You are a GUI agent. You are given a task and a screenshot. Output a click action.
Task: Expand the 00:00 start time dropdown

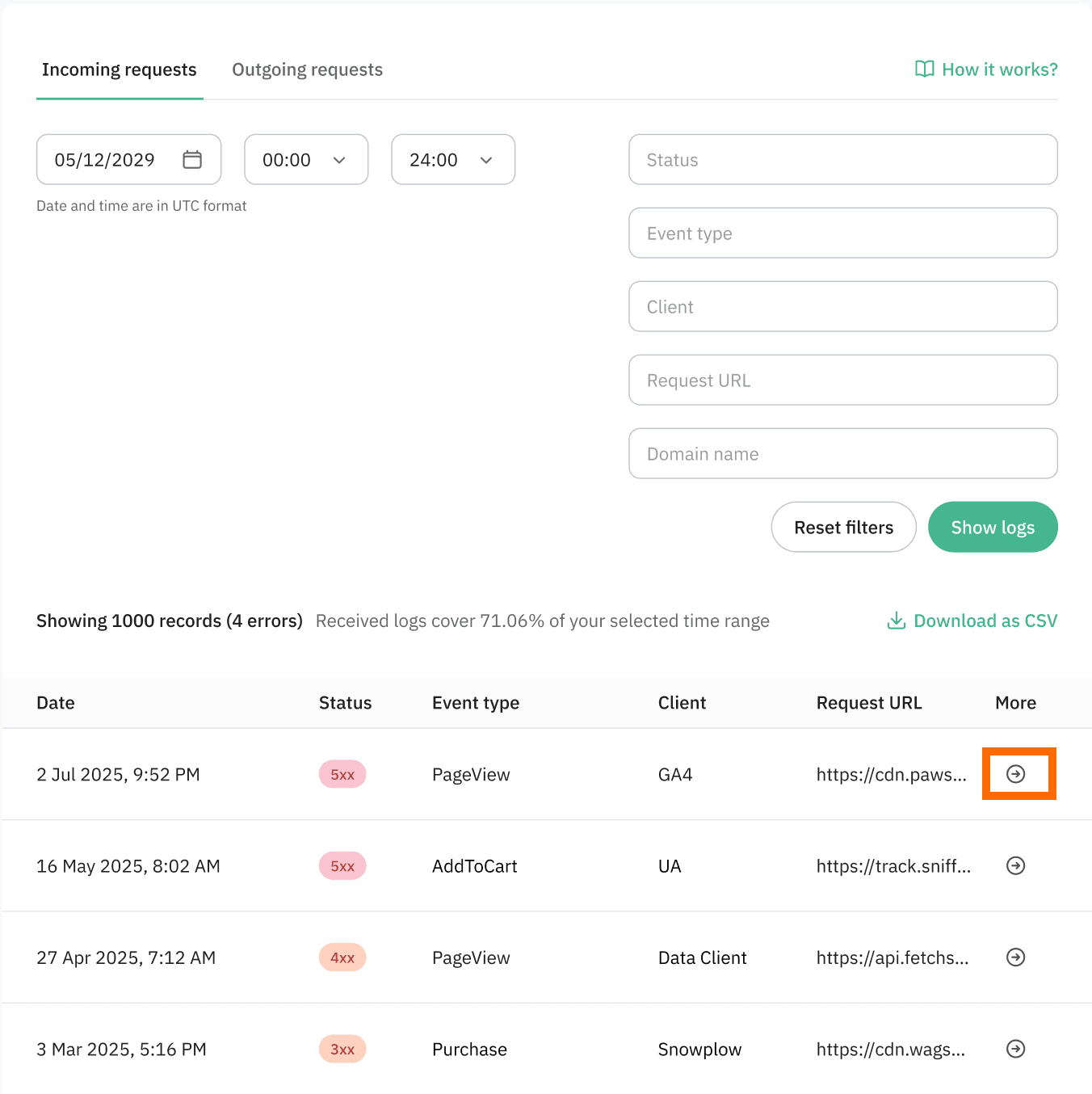pos(306,159)
